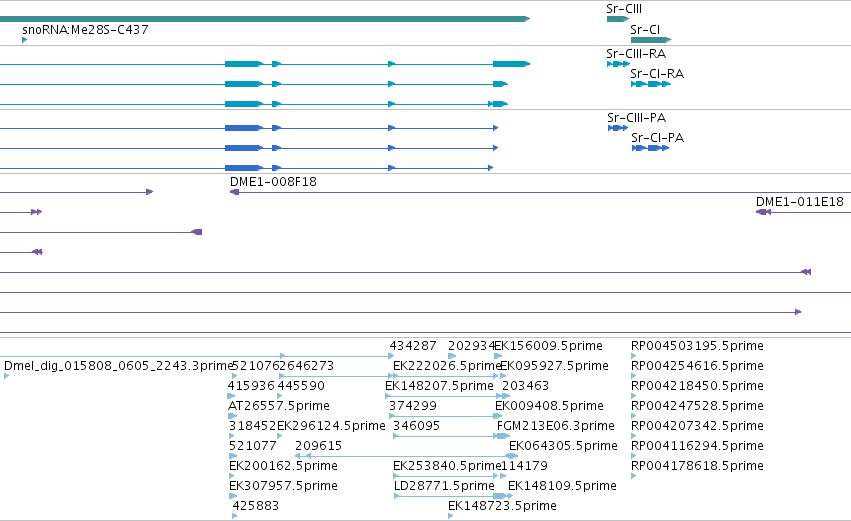851x521 pixels.
Task: Select EST 445590
Action: pos(301,386)
